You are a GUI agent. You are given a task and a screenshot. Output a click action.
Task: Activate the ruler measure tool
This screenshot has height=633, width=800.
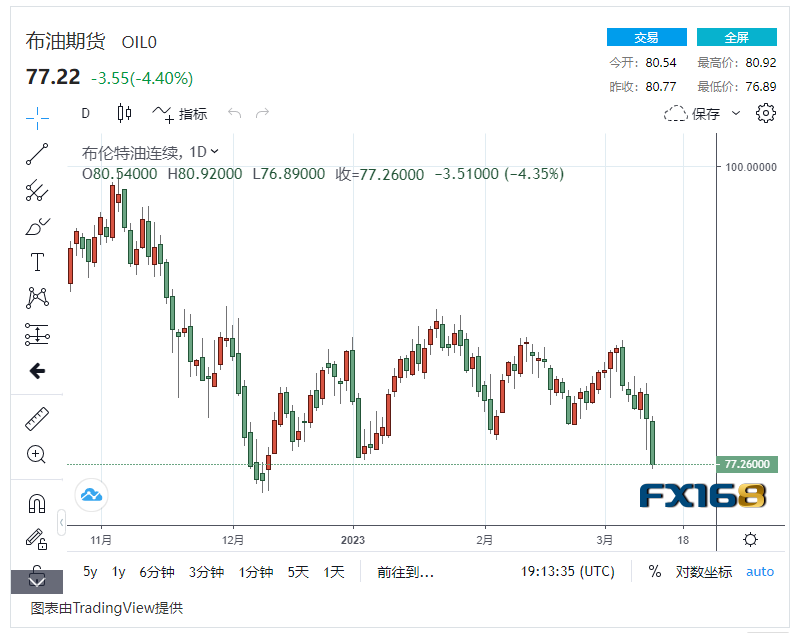pyautogui.click(x=37, y=419)
